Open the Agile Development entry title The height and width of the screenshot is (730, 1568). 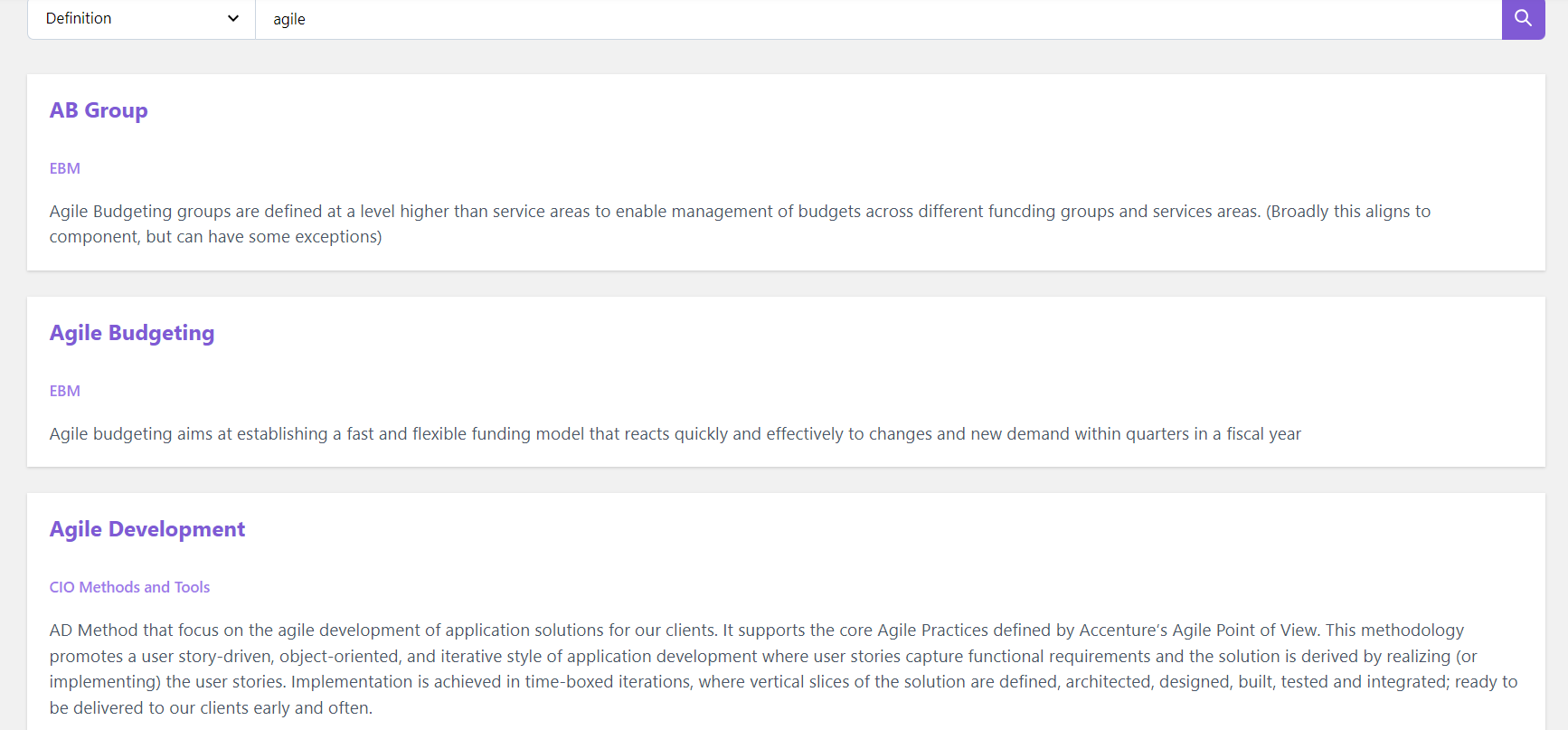[147, 529]
